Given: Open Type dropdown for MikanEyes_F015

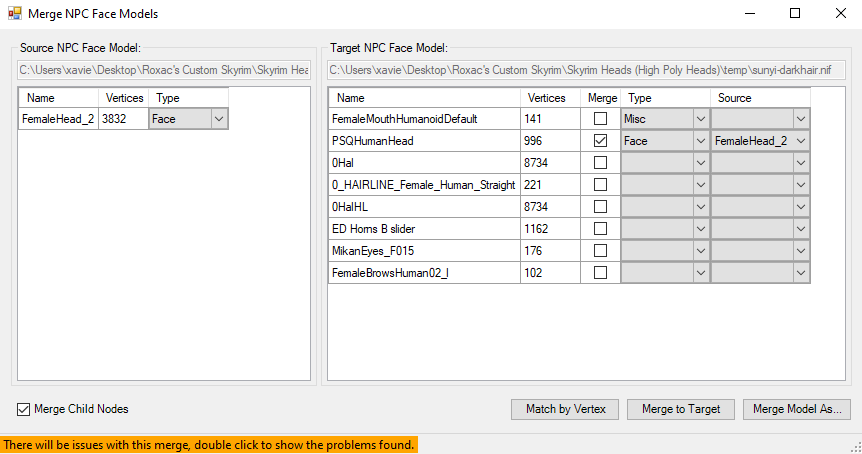Looking at the screenshot, I should tap(665, 251).
